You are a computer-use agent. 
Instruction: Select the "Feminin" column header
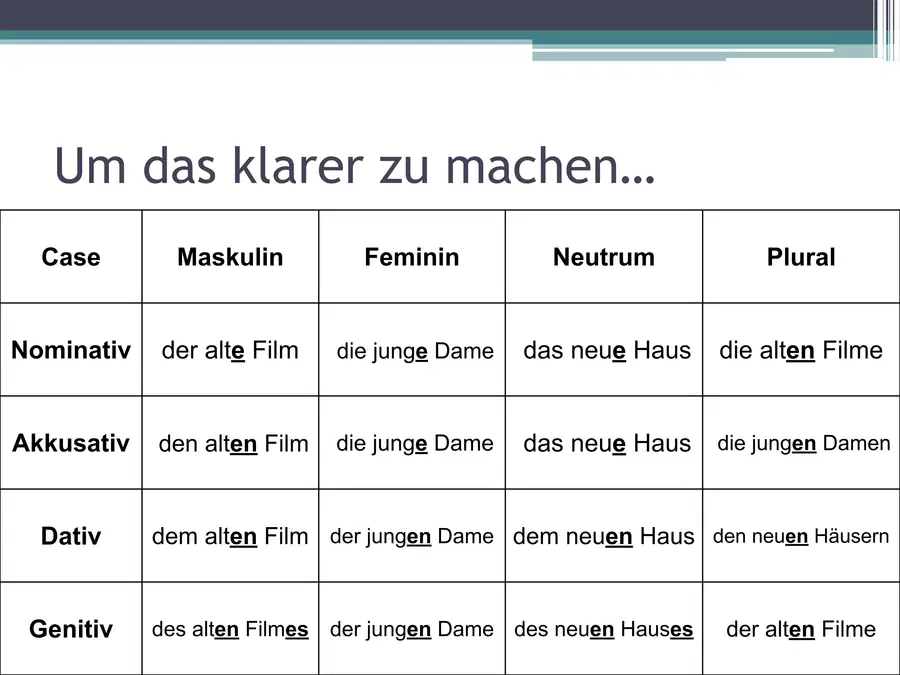tap(412, 257)
